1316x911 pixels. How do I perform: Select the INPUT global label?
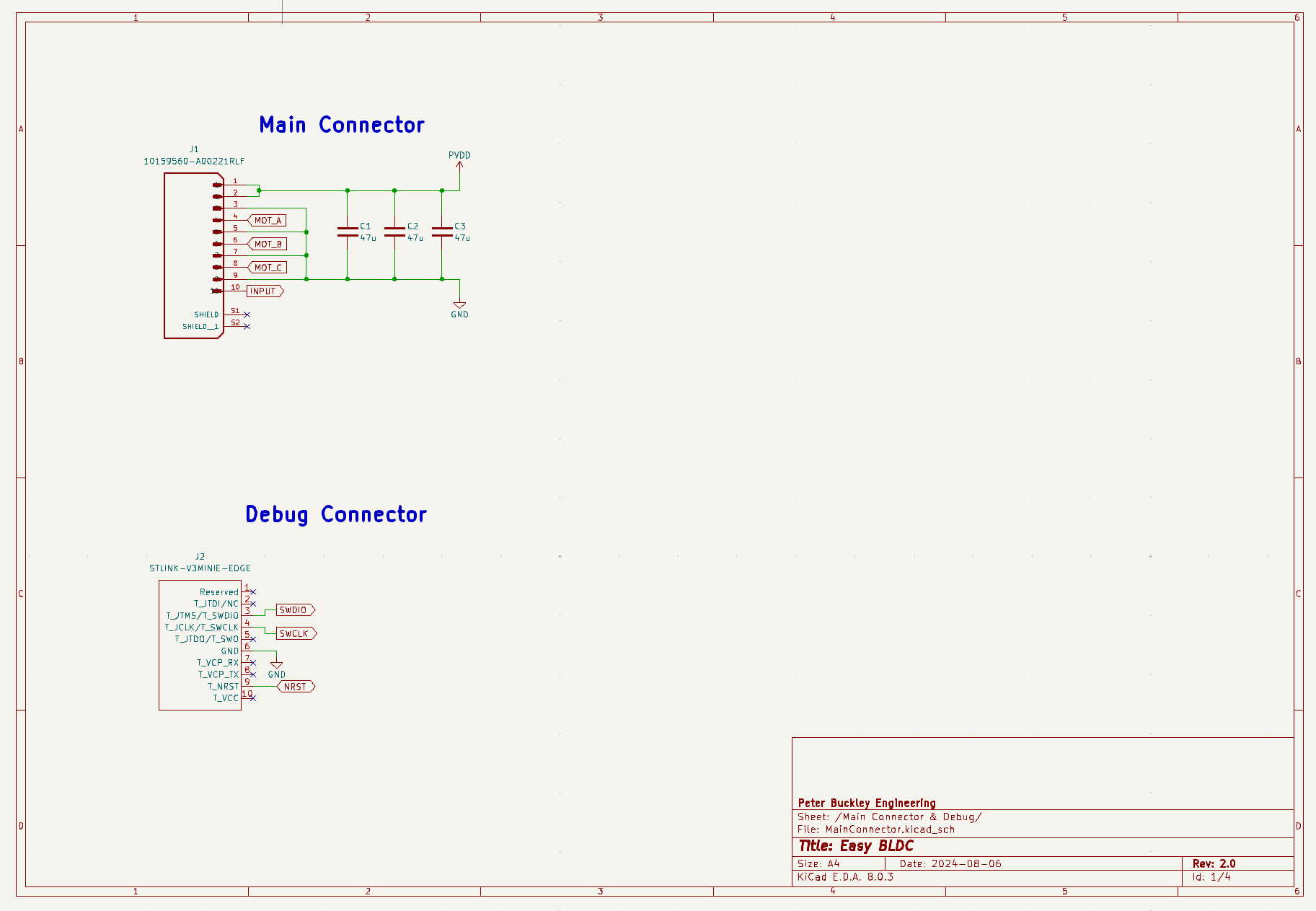(x=265, y=291)
